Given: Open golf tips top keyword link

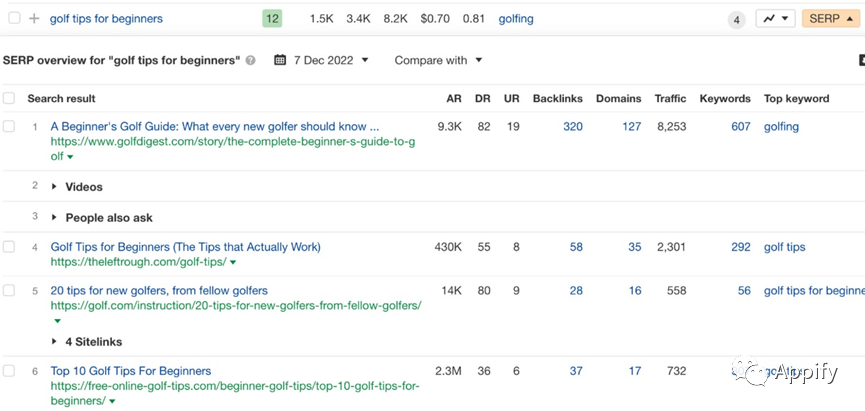Looking at the screenshot, I should [x=784, y=247].
